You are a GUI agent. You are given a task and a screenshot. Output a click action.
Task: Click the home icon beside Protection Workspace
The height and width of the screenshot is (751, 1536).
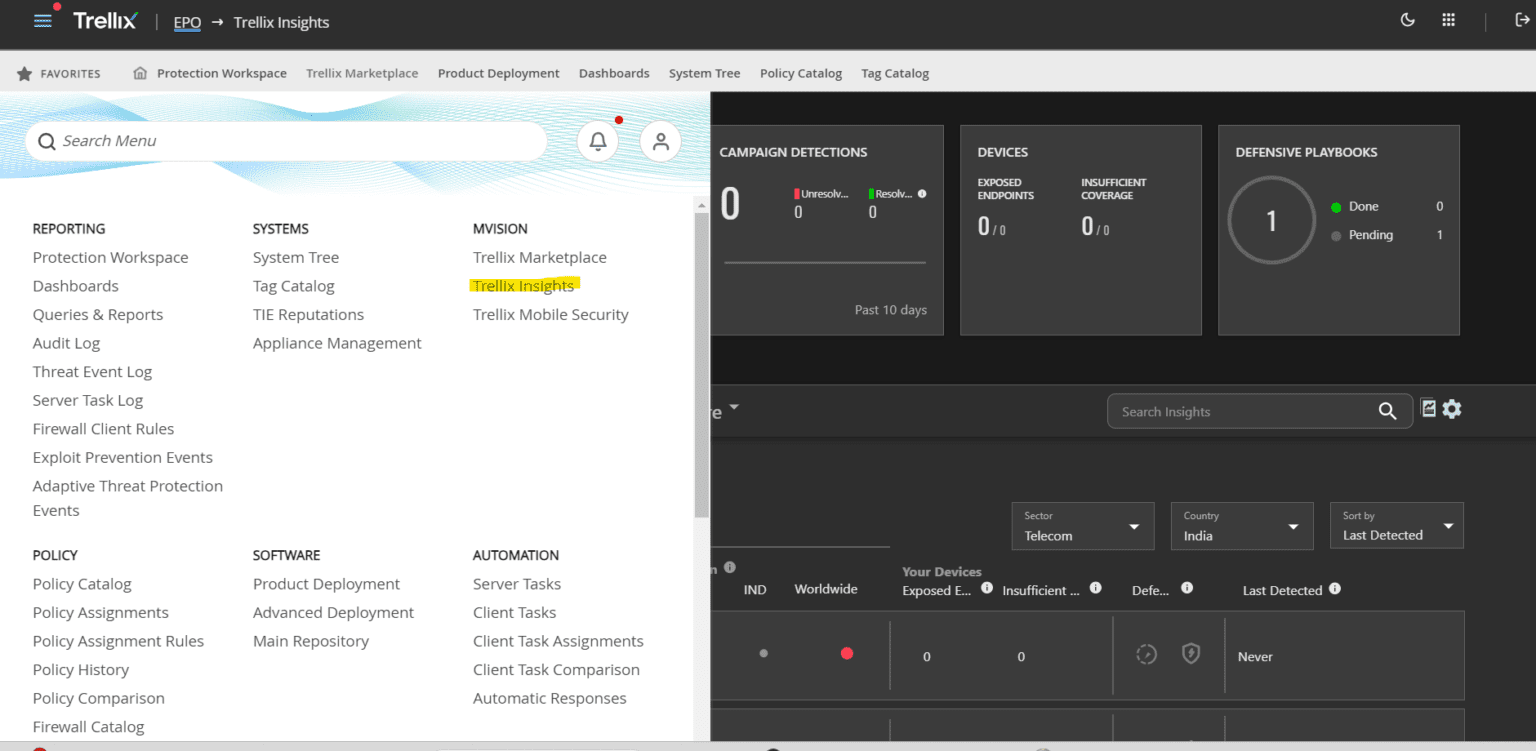(139, 72)
